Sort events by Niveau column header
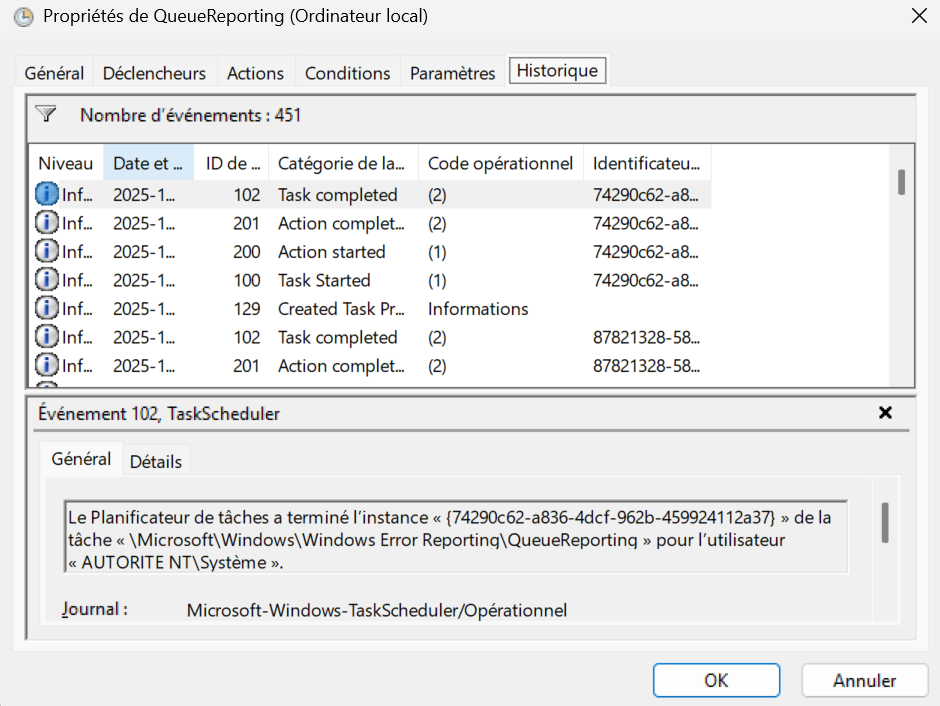Image resolution: width=940 pixels, height=706 pixels. pyautogui.click(x=65, y=163)
